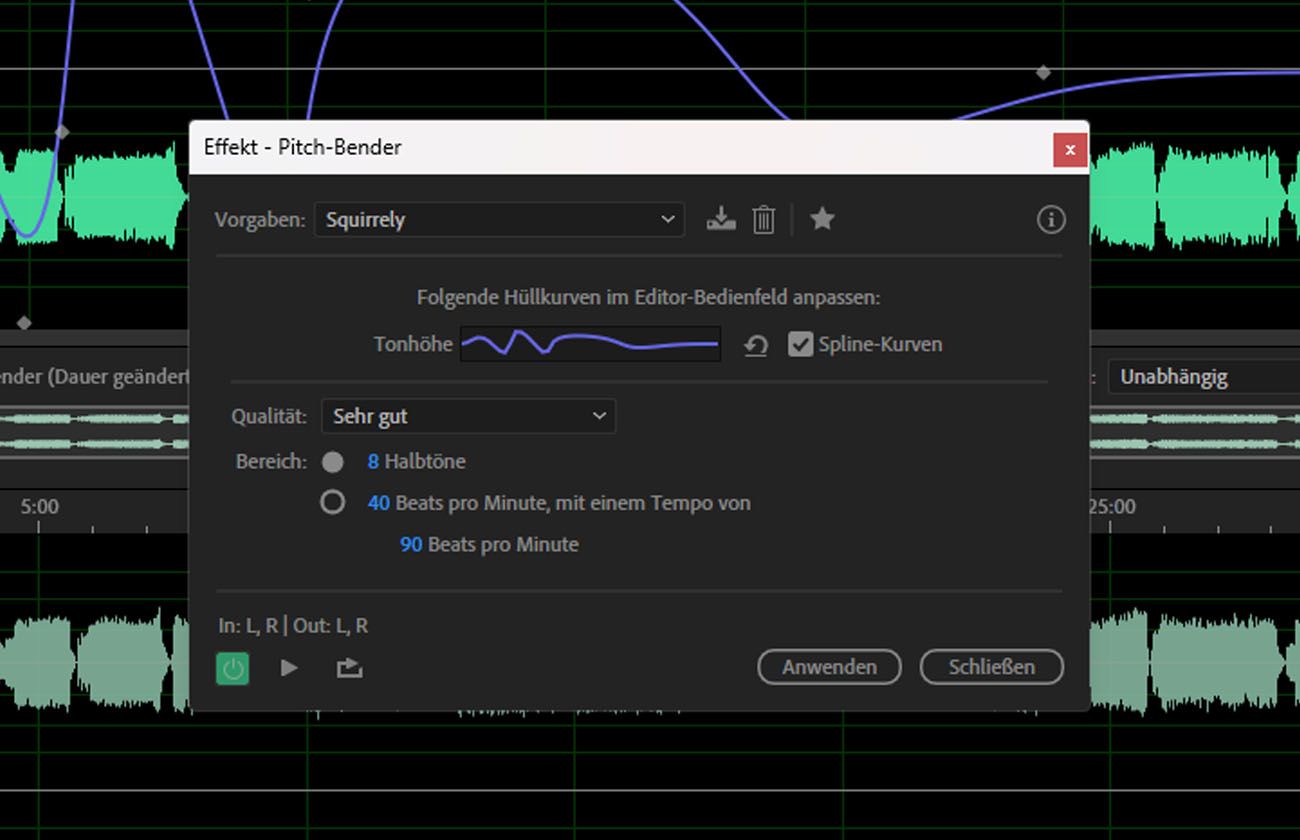The width and height of the screenshot is (1300, 840).
Task: Click the Tonhöhe envelope curve preview
Action: 590,344
